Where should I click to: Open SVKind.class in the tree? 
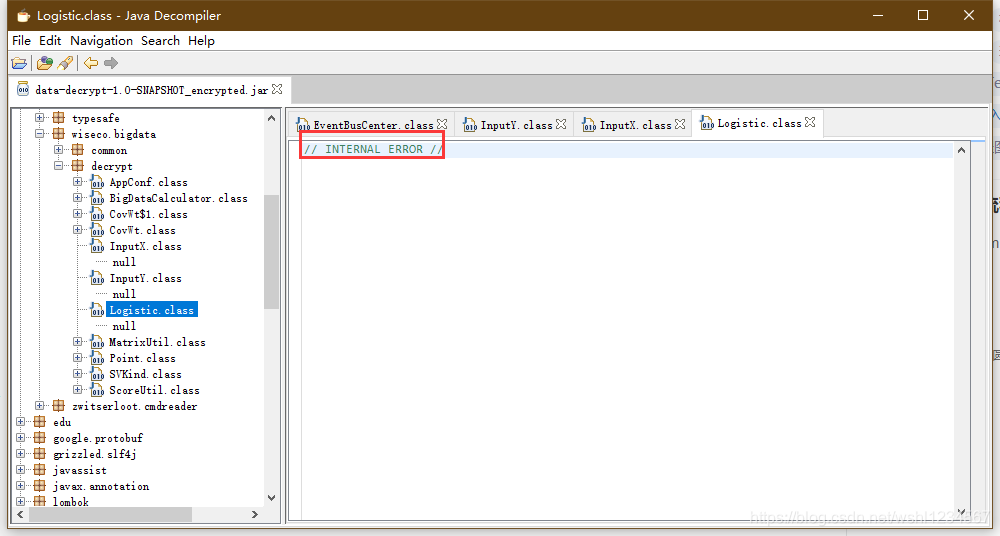[145, 375]
